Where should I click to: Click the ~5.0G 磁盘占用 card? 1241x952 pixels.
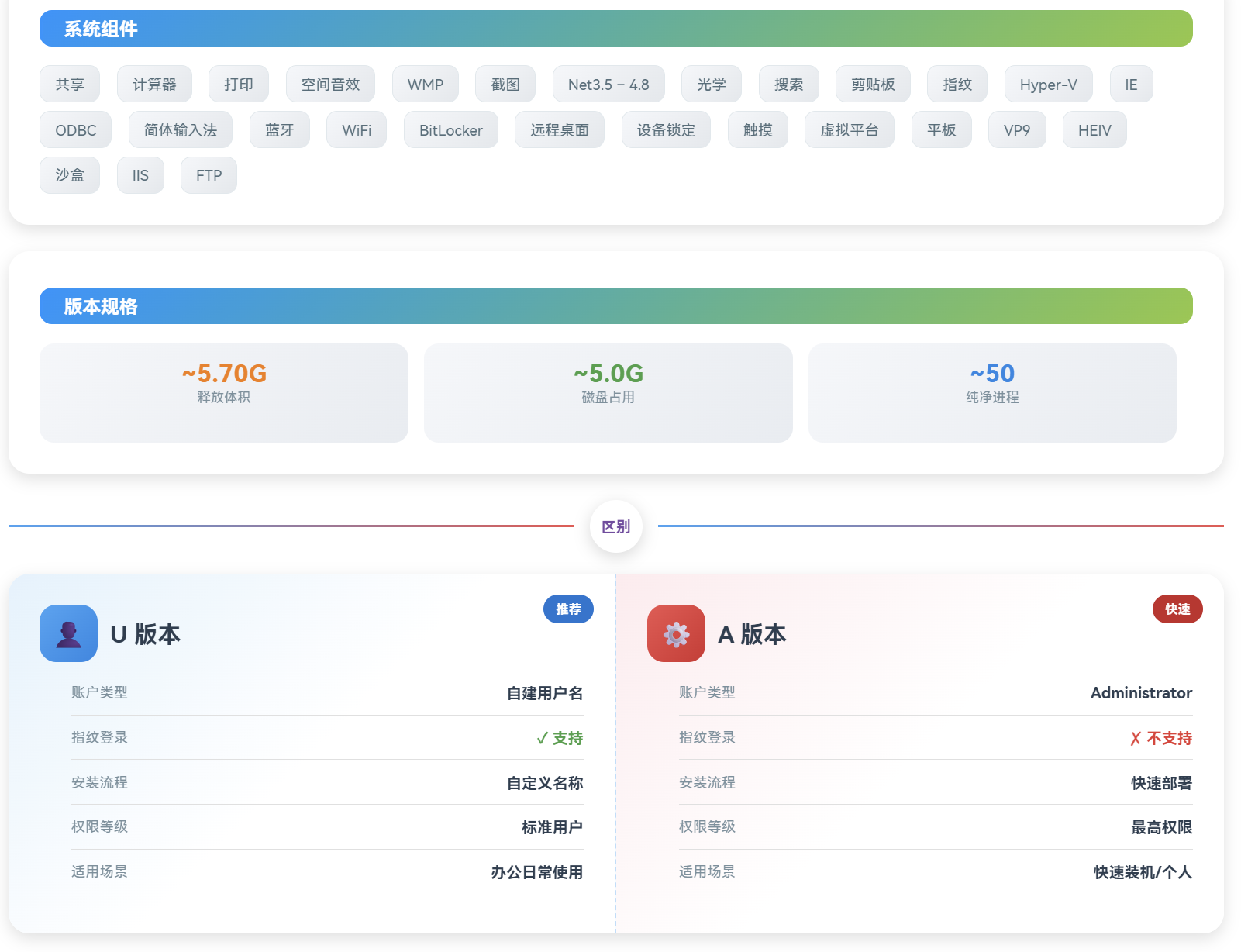[608, 393]
